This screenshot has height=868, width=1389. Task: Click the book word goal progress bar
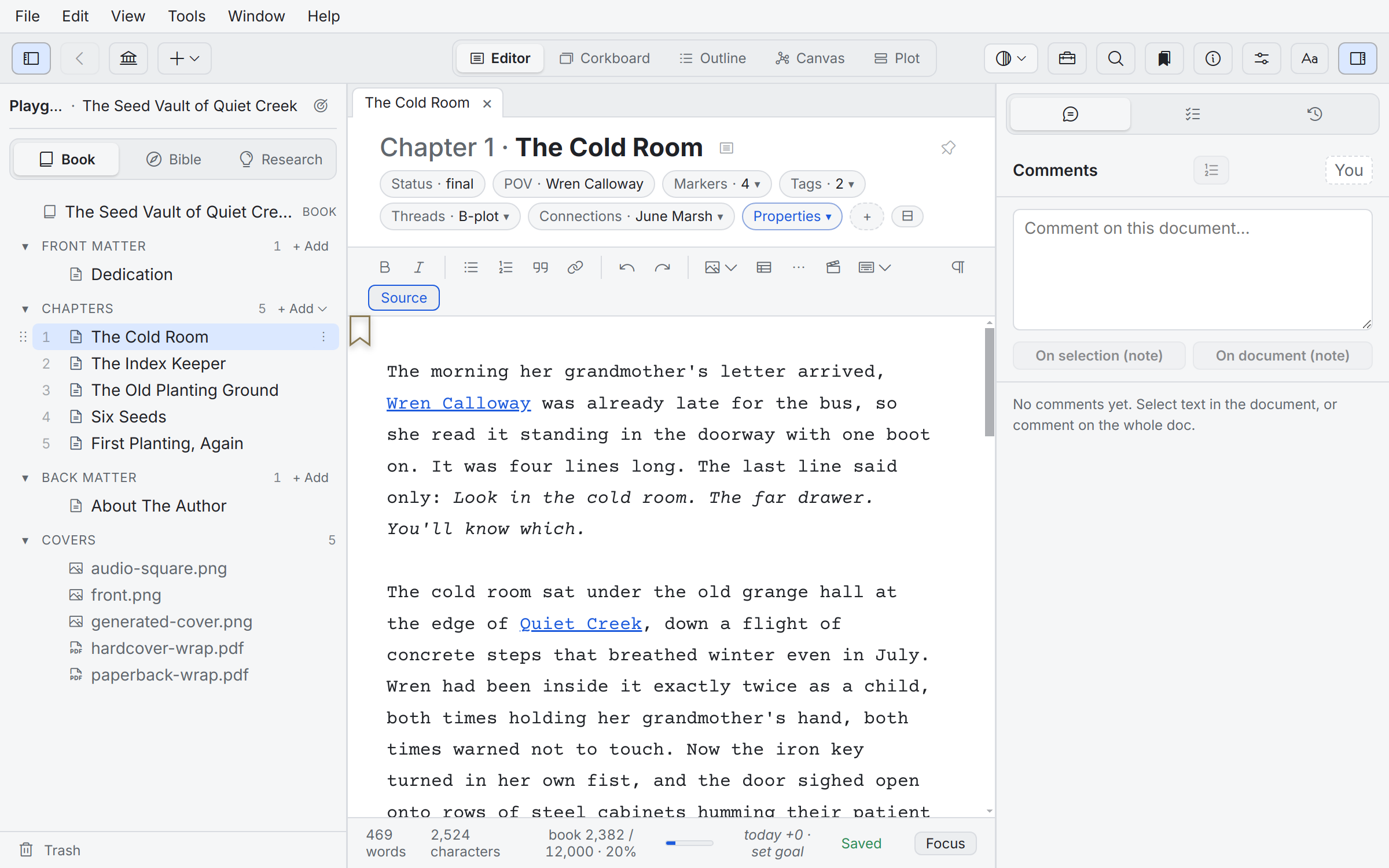tap(689, 843)
